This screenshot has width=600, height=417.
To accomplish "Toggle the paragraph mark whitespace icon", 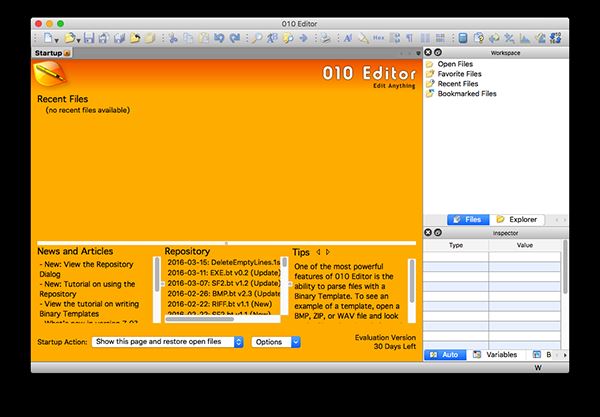I will pos(409,38).
